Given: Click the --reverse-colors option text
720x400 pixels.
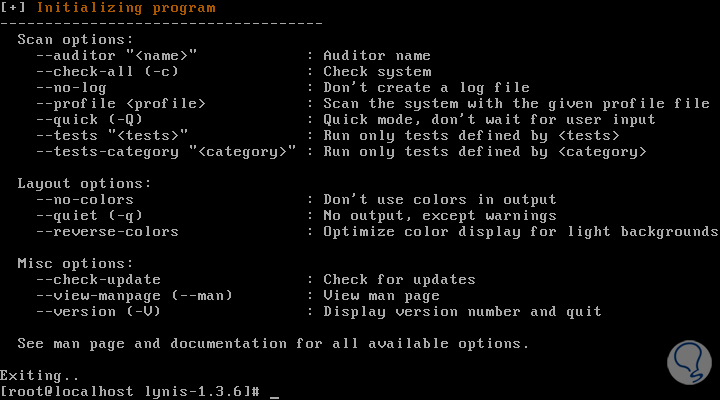Looking at the screenshot, I should [x=107, y=232].
